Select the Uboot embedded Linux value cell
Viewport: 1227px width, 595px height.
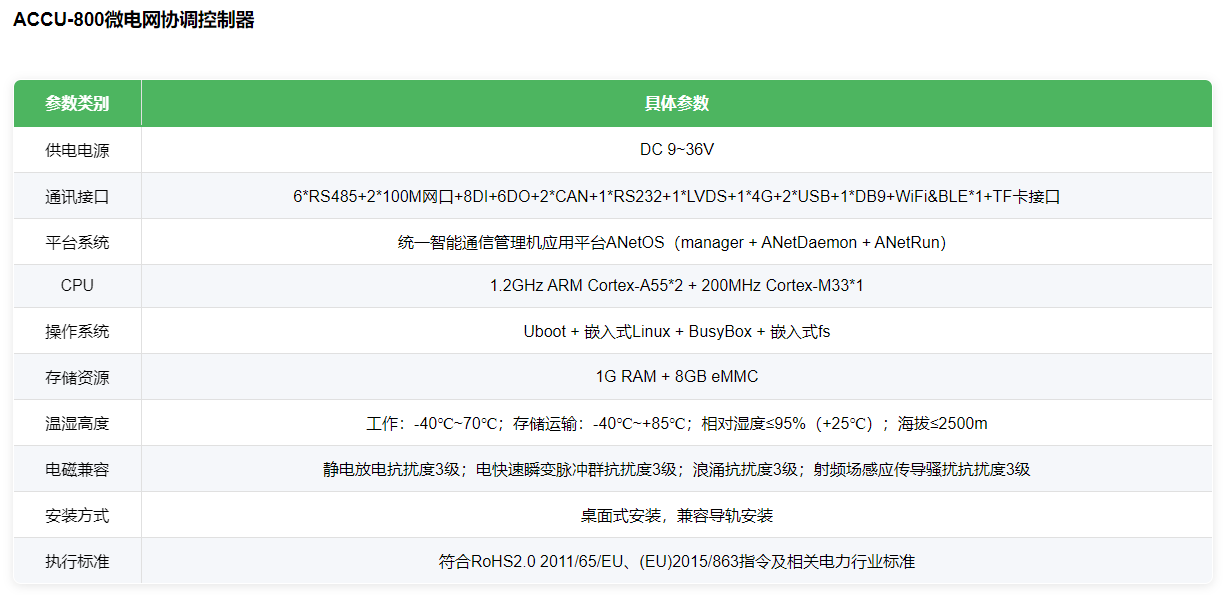[x=677, y=331]
